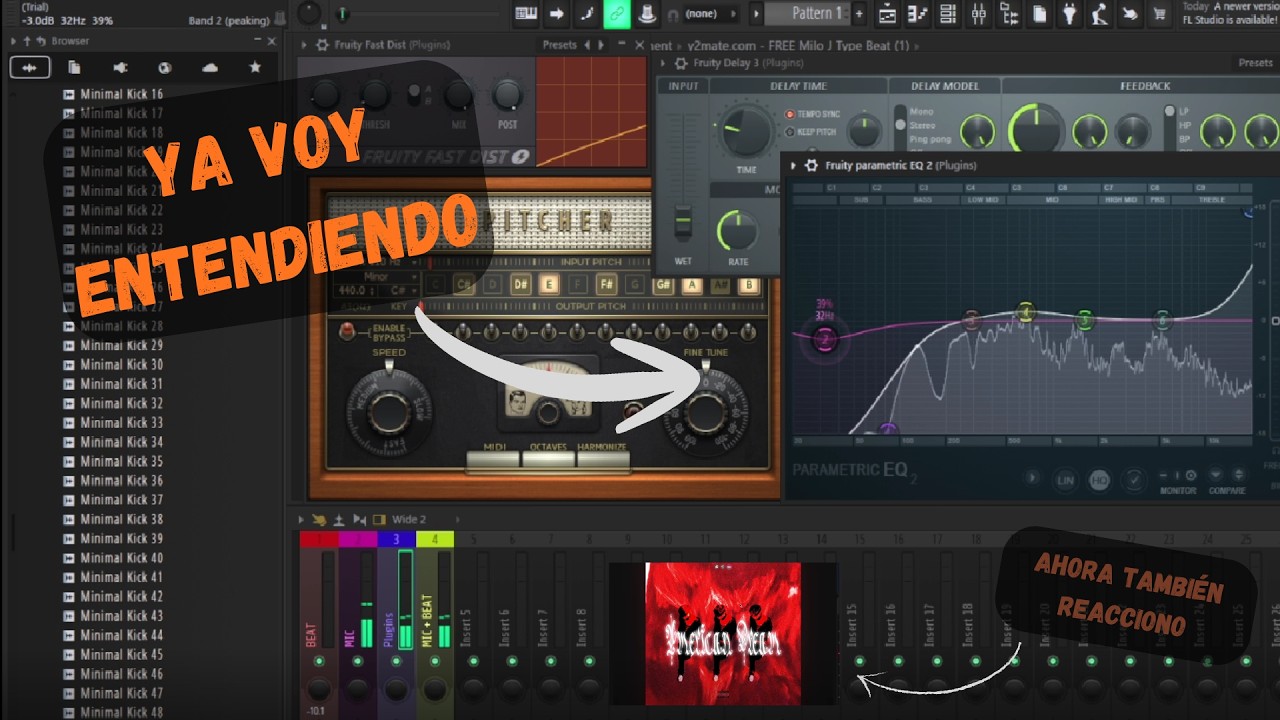The width and height of the screenshot is (1280, 720).
Task: Open the Mixer view icon in toolbar
Action: (x=979, y=13)
